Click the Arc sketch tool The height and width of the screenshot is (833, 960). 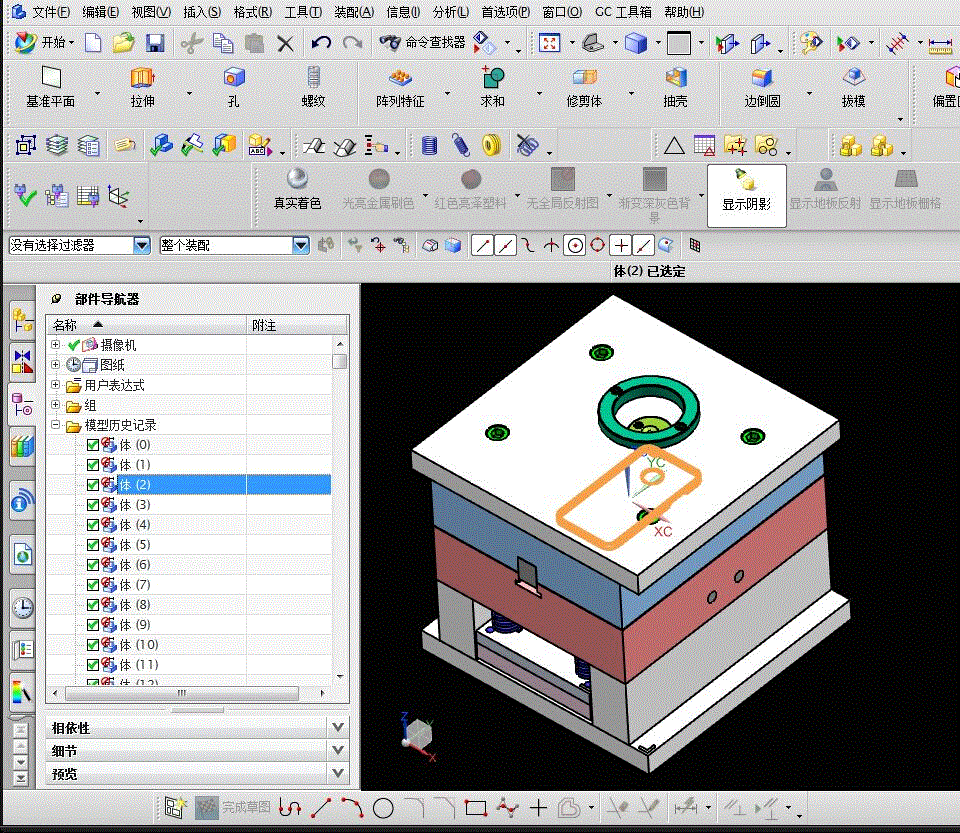pos(352,808)
